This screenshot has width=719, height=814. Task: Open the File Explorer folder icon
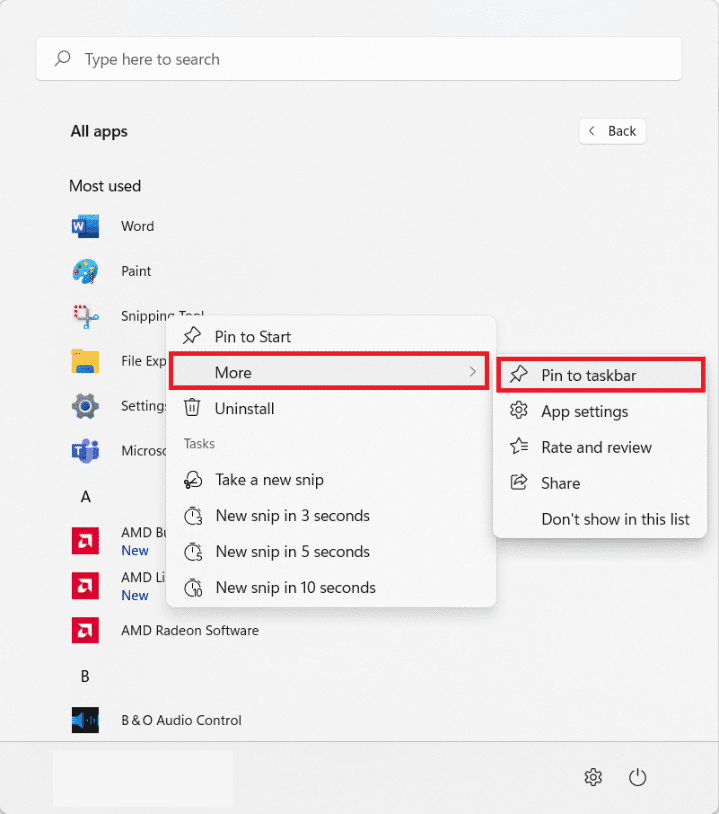coord(85,361)
